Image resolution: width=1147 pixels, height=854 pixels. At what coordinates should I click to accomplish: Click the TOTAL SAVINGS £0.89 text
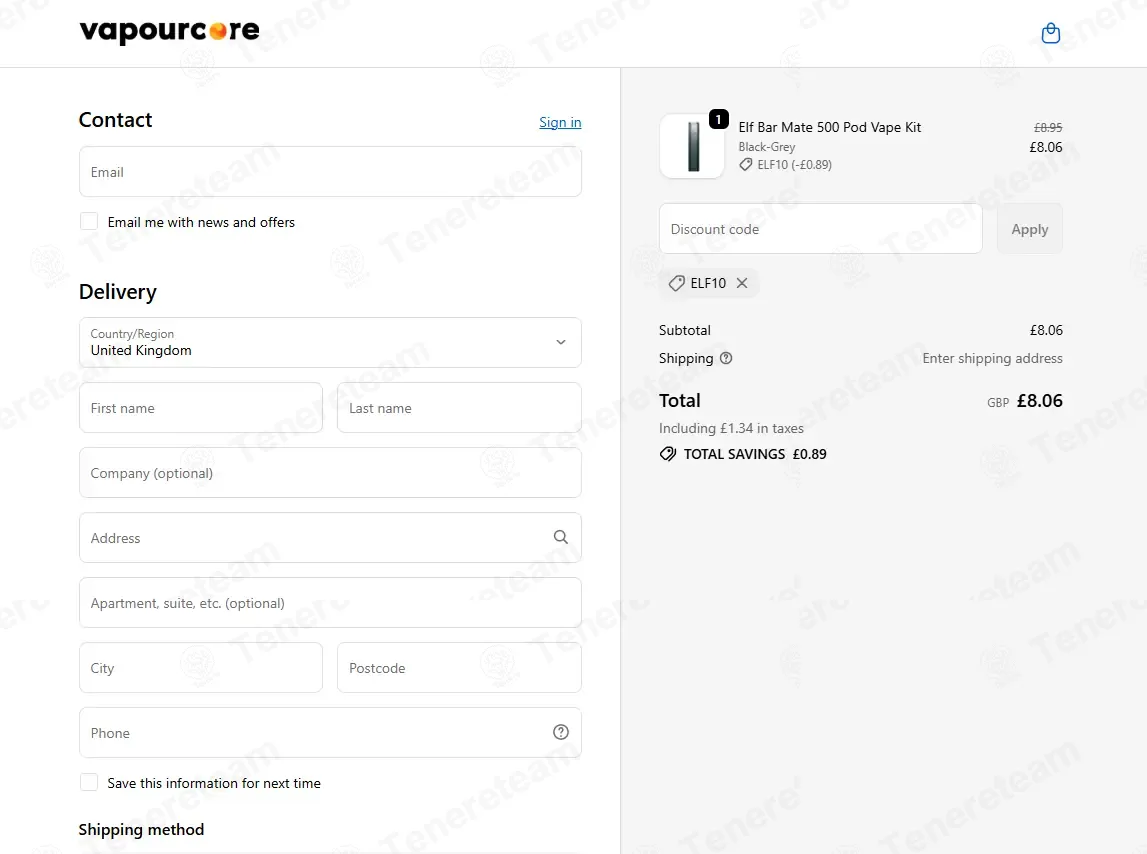[x=755, y=454]
